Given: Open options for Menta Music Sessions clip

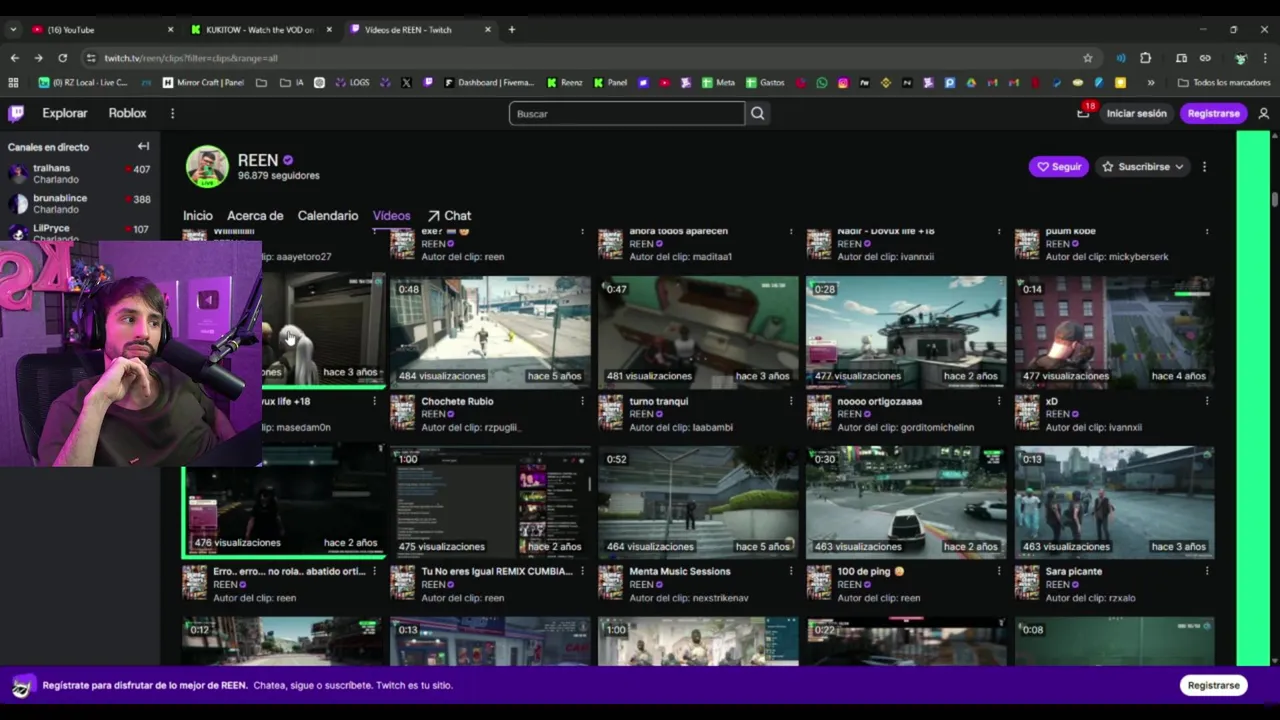Looking at the screenshot, I should pos(790,571).
